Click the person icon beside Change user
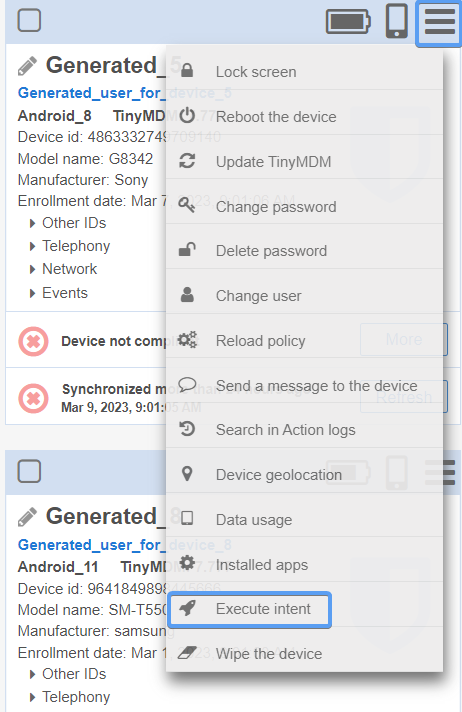Screen dimensions: 462x712 pos(187,295)
